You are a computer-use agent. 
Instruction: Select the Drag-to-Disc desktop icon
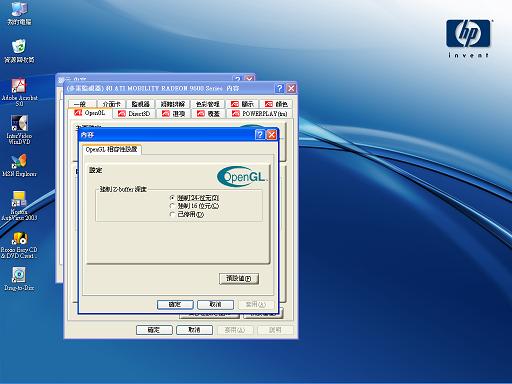(19, 279)
